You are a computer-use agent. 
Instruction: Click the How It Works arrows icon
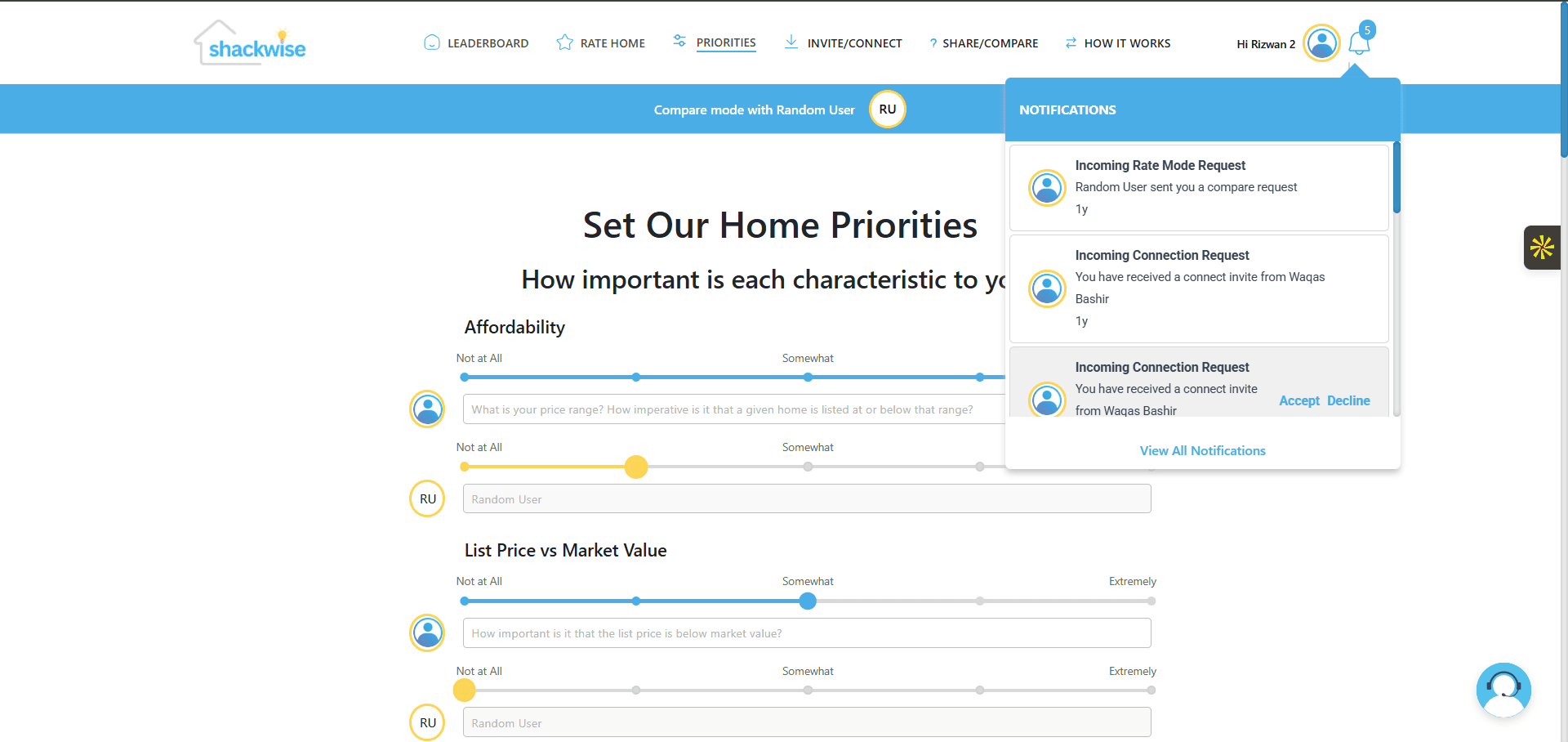(1071, 43)
